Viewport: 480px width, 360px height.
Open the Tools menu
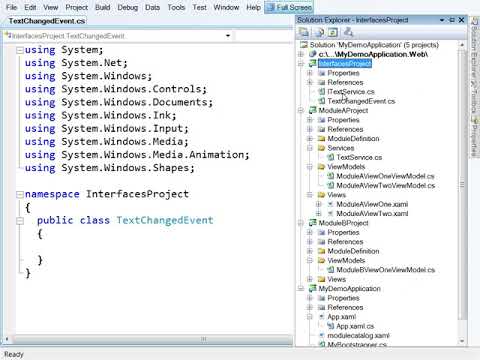(x=176, y=7)
